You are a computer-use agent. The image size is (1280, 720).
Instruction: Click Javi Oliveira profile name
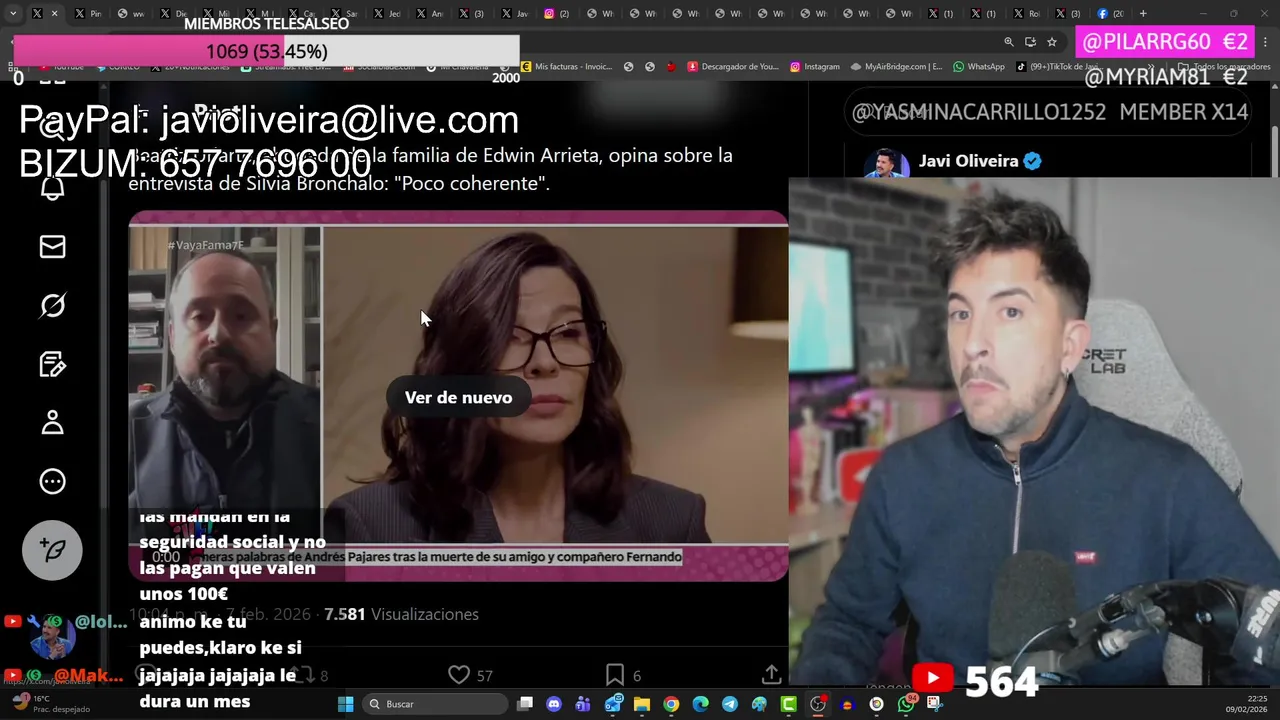(x=968, y=161)
